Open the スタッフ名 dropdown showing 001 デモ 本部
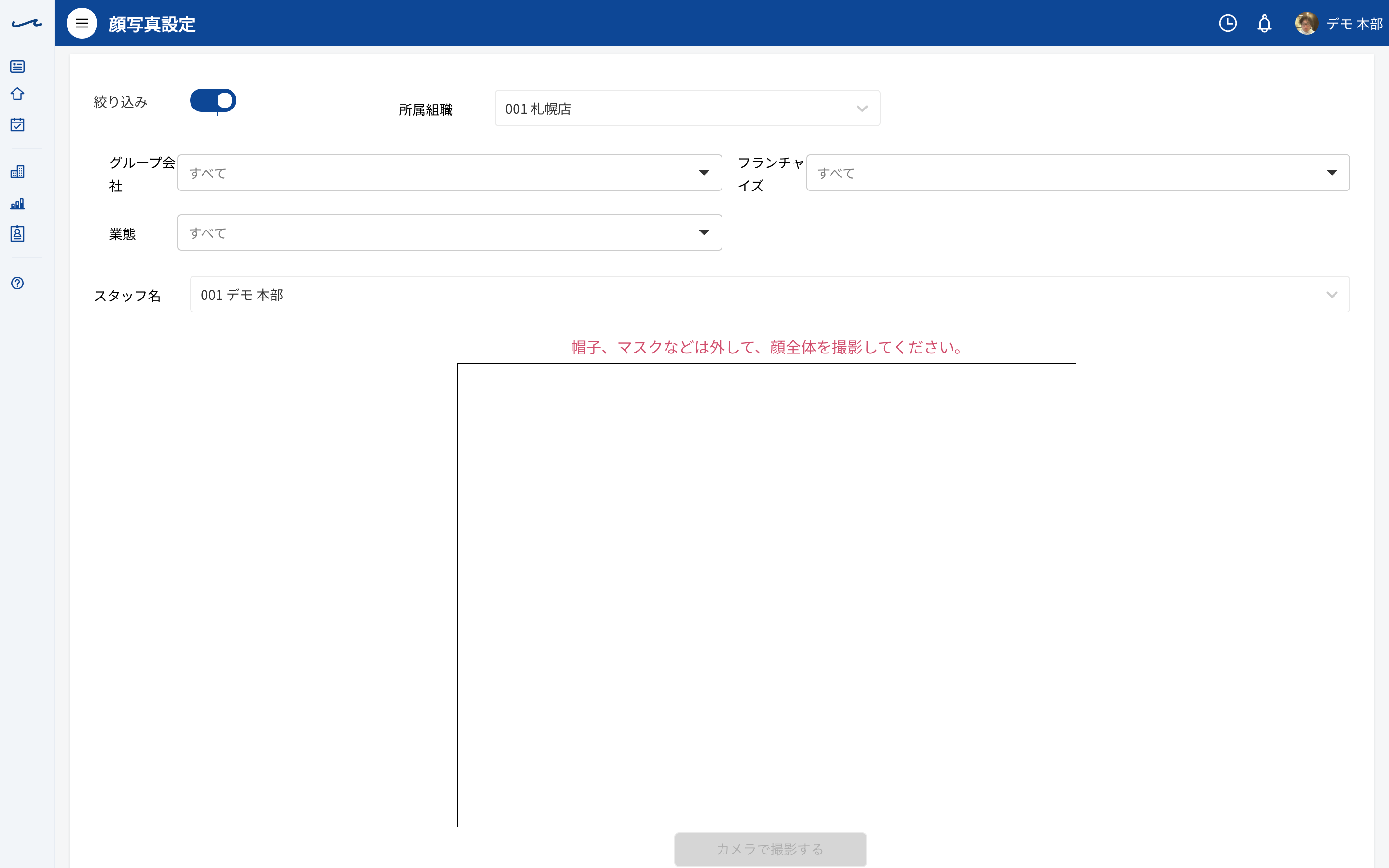This screenshot has width=1389, height=868. 770,295
